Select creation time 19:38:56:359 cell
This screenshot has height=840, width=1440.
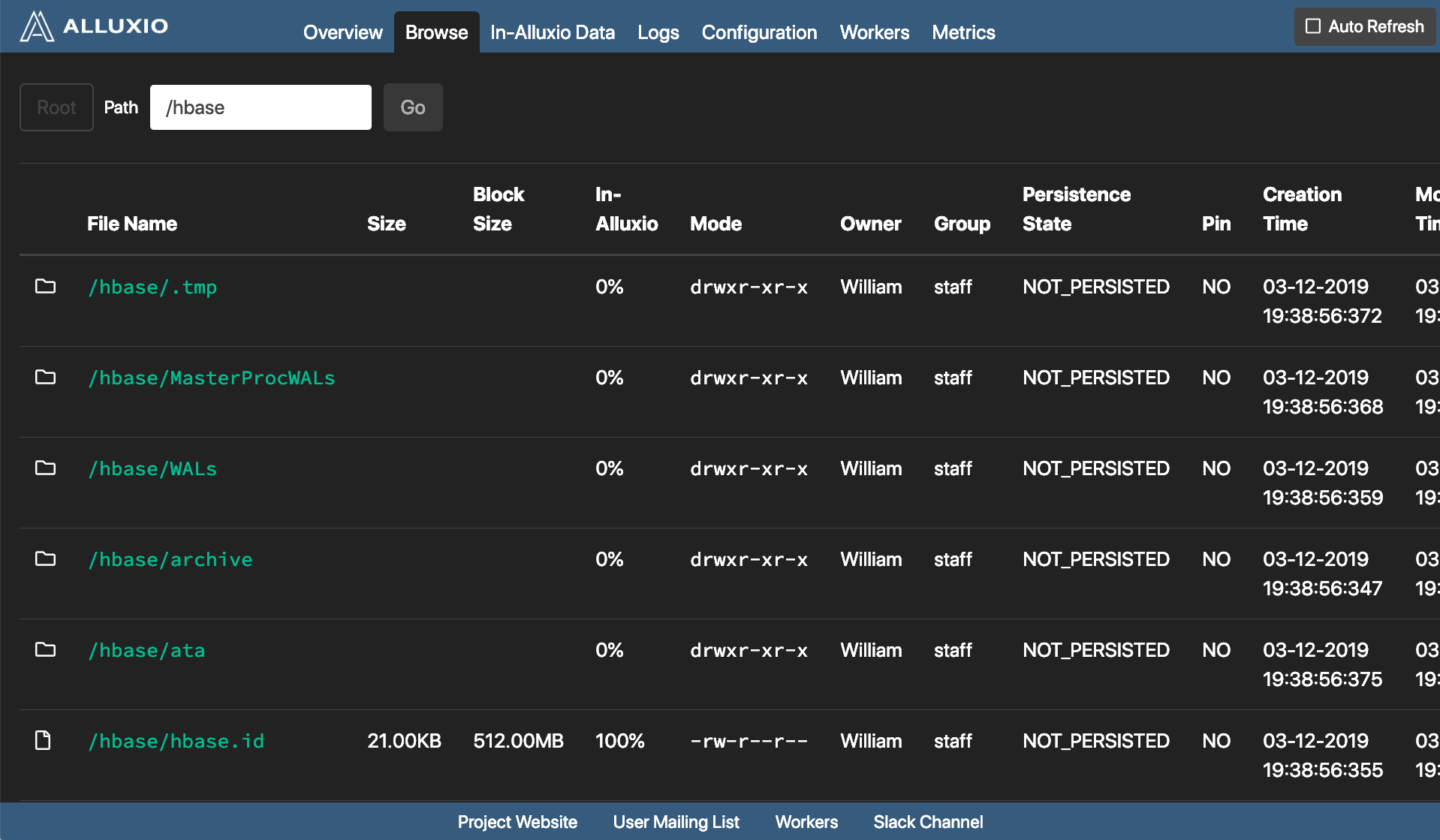point(1323,483)
